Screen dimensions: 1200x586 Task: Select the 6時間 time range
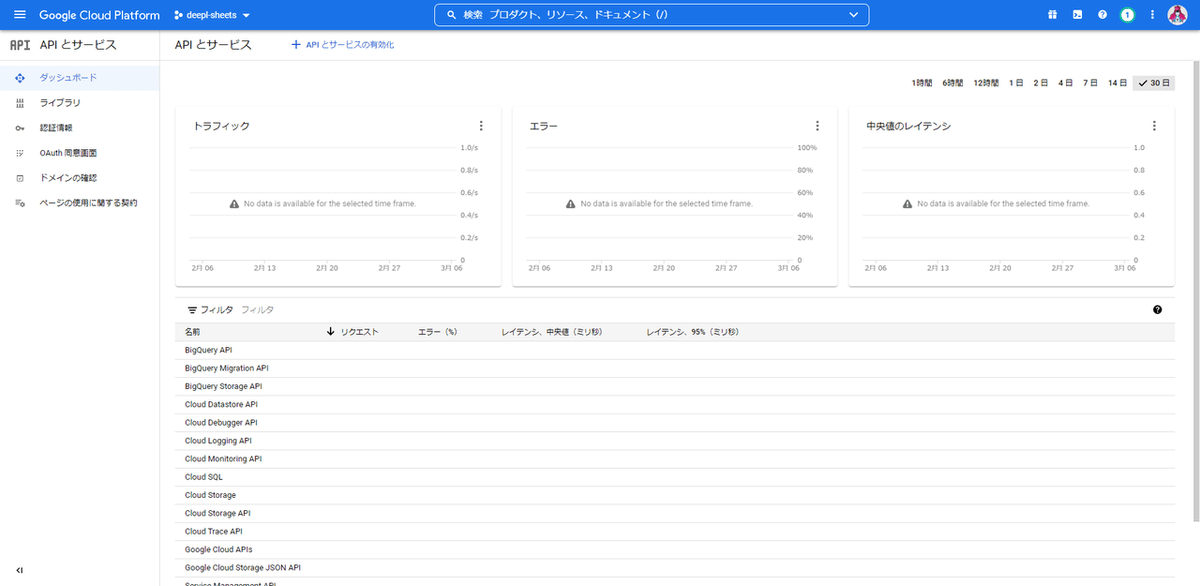pyautogui.click(x=952, y=83)
